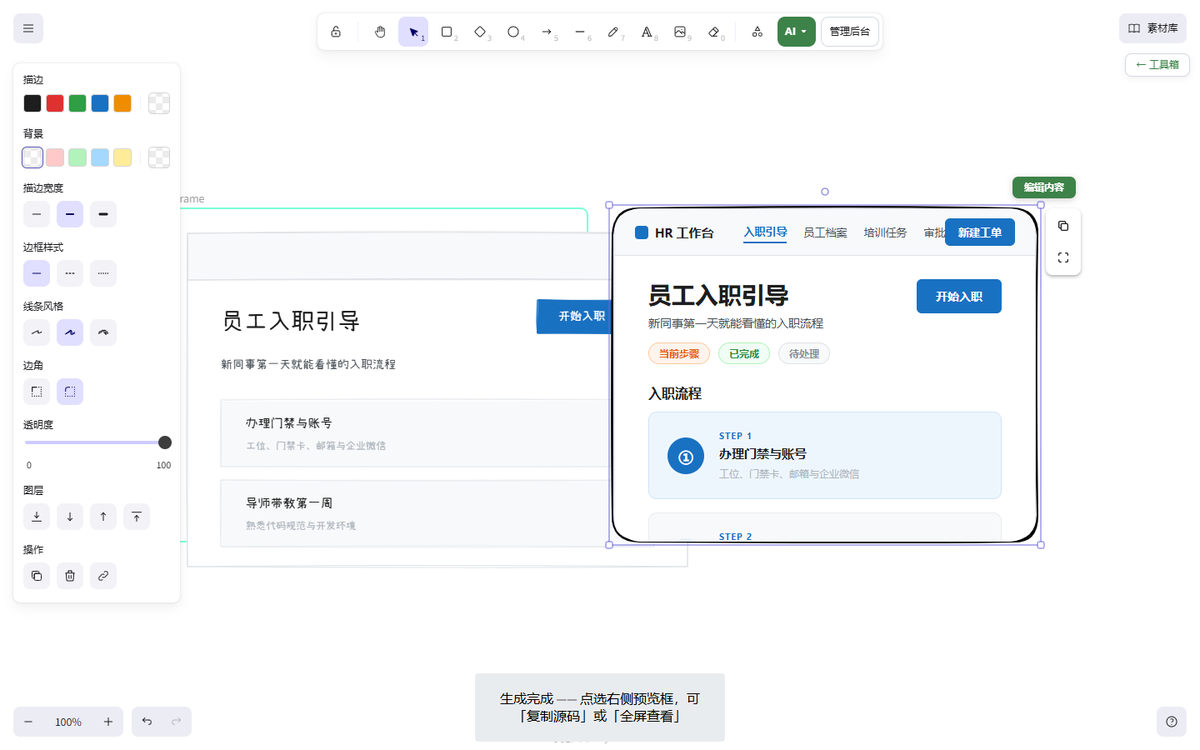Select sharp corner option
Screen dimensions: 1200x750
coord(37,392)
